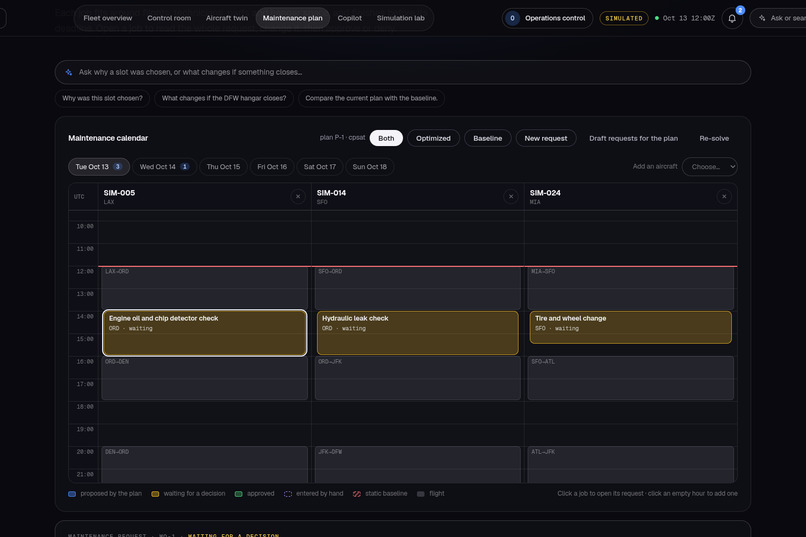
Task: Click the Operations control avatar badge
Action: point(512,18)
